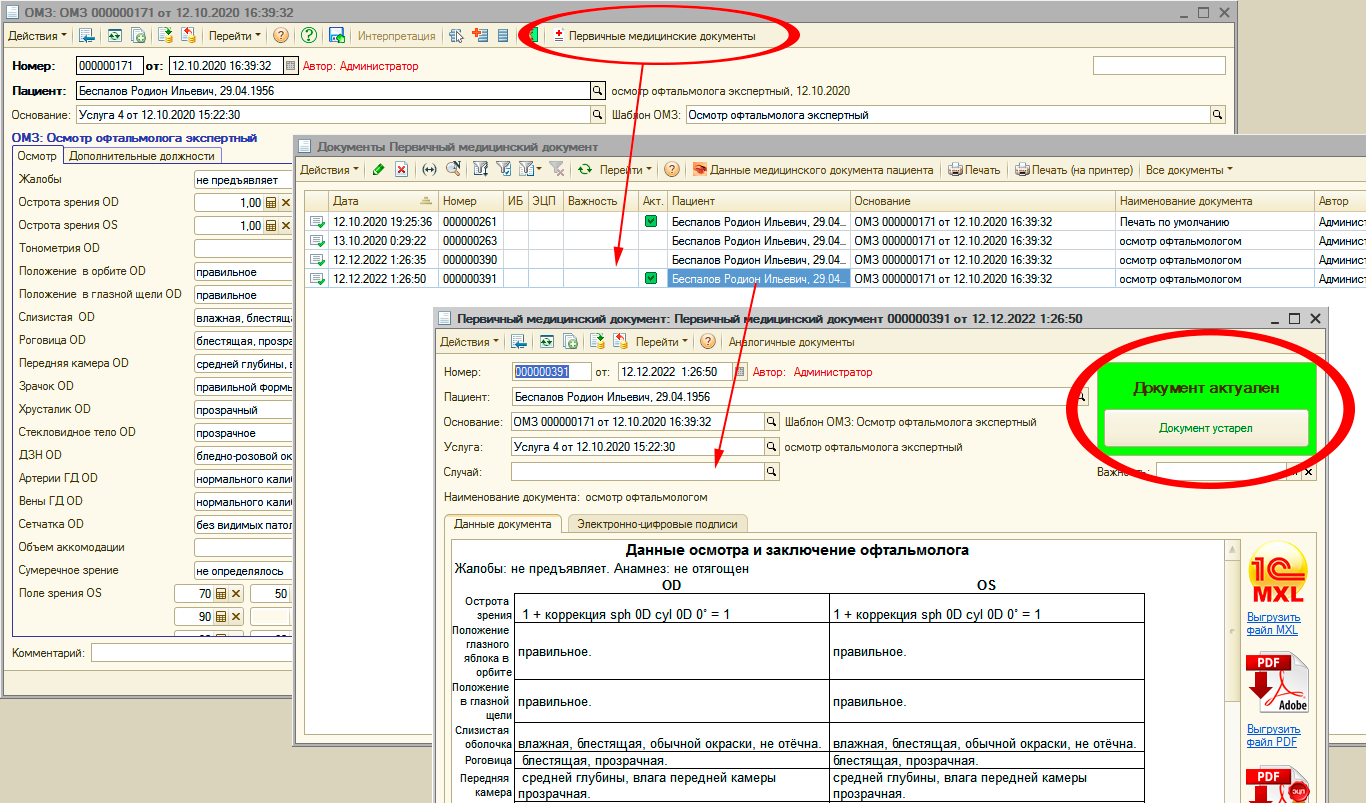This screenshot has width=1366, height=803.
Task: Clear Острота зрения OD value with its X button
Action: click(285, 203)
